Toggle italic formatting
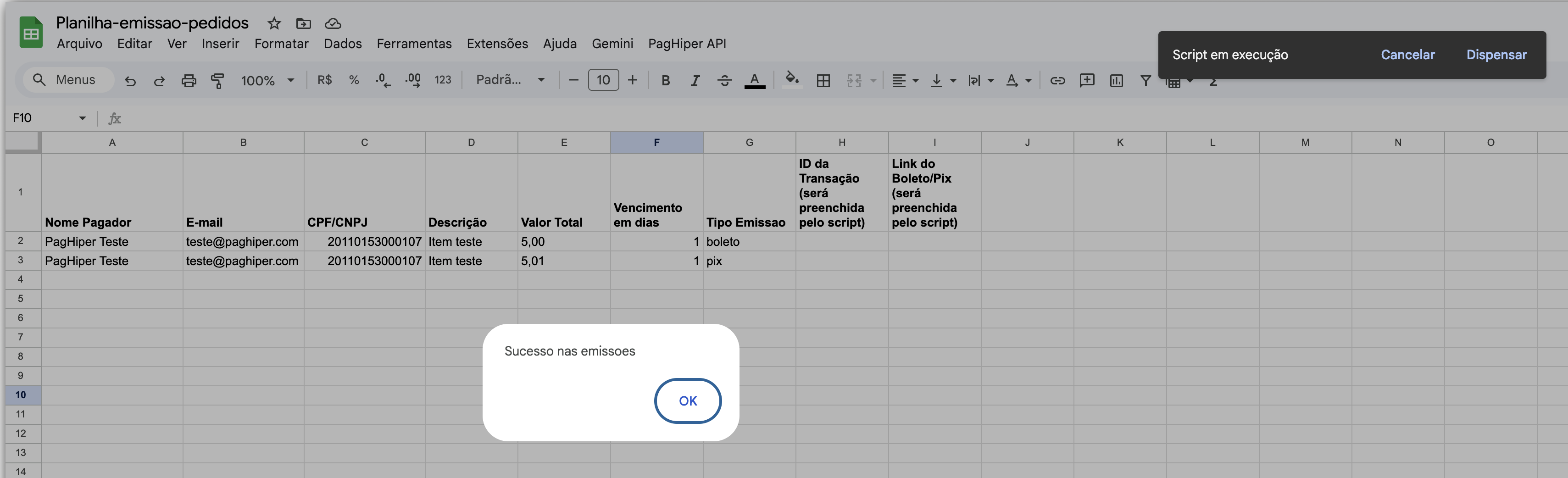This screenshot has height=478, width=1568. 695,80
